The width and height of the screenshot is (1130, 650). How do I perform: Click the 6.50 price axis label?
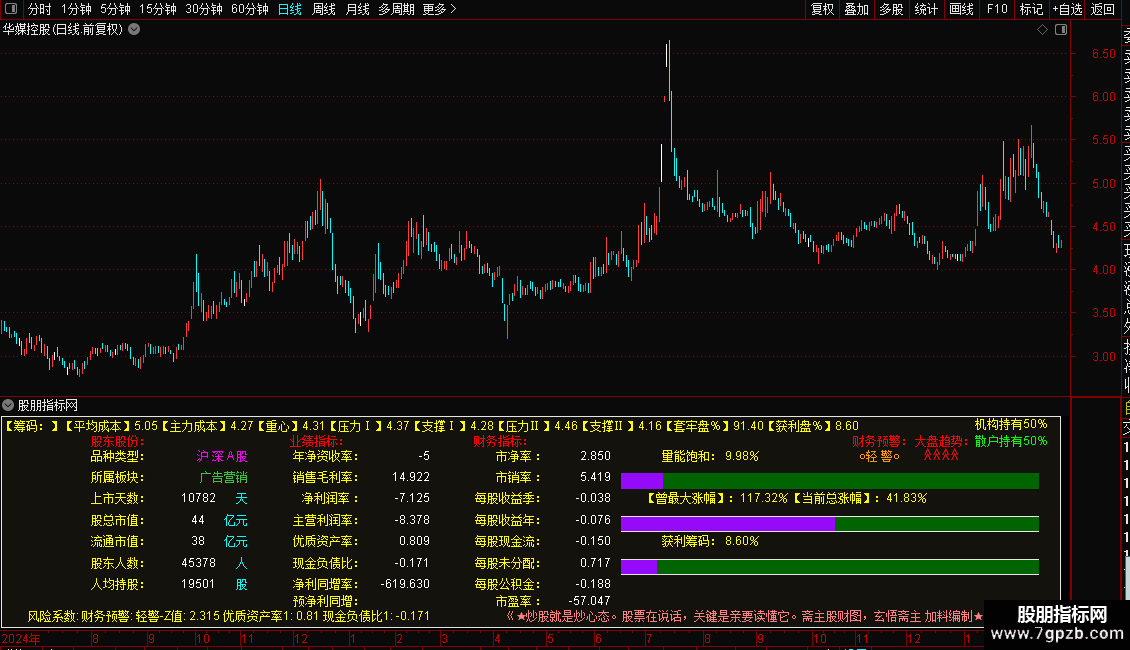1103,54
